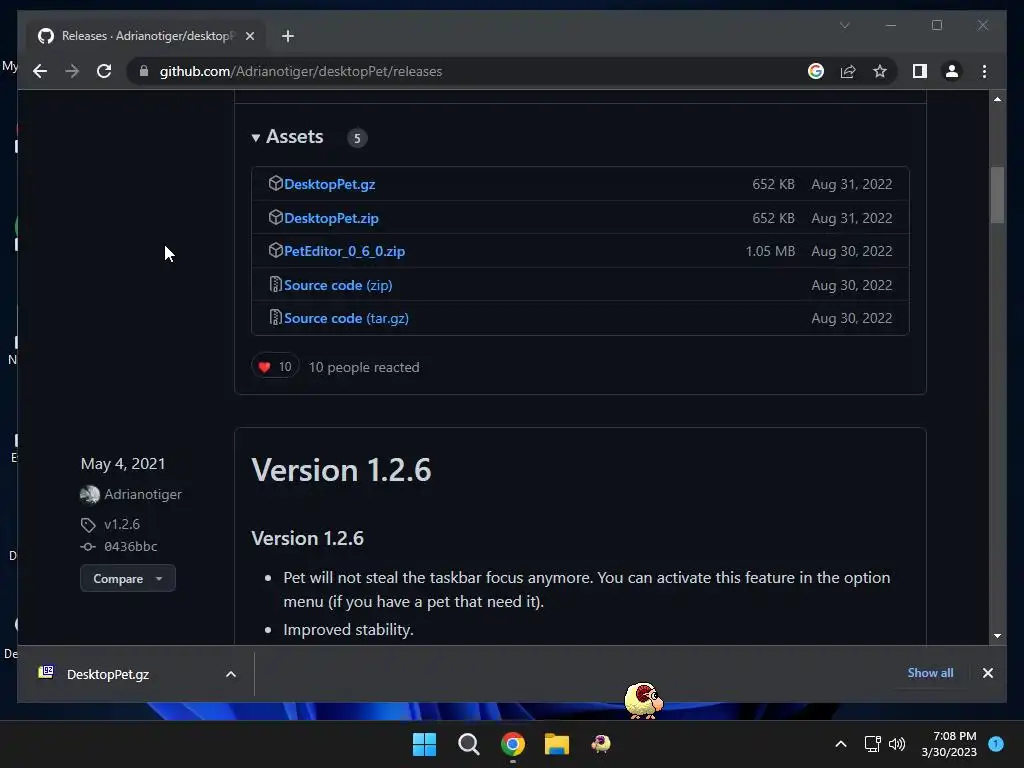Image resolution: width=1024 pixels, height=768 pixels.
Task: Click 'Improved stability.' bullet text
Action: tap(348, 630)
